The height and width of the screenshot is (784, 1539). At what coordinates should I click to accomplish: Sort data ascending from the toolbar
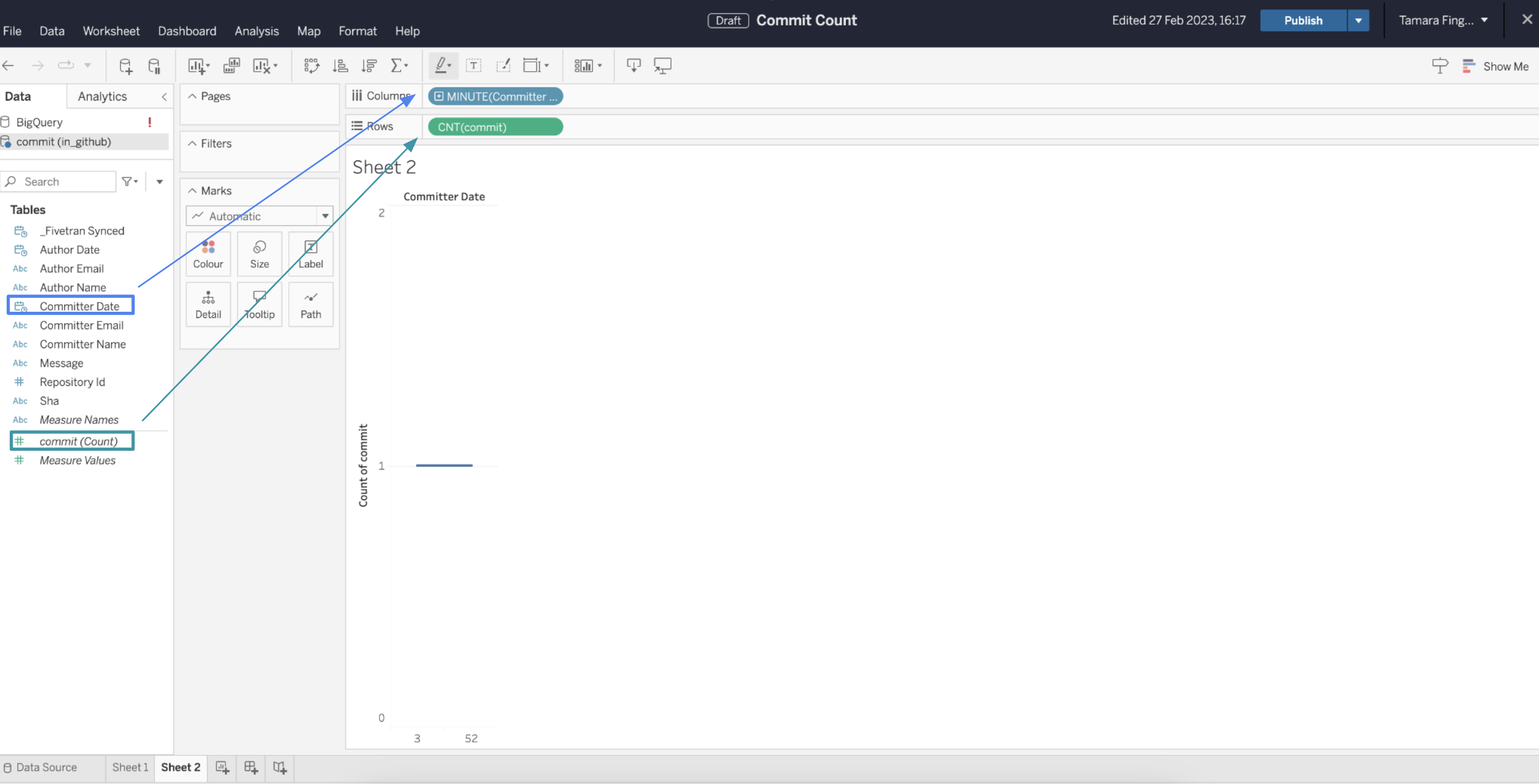340,66
